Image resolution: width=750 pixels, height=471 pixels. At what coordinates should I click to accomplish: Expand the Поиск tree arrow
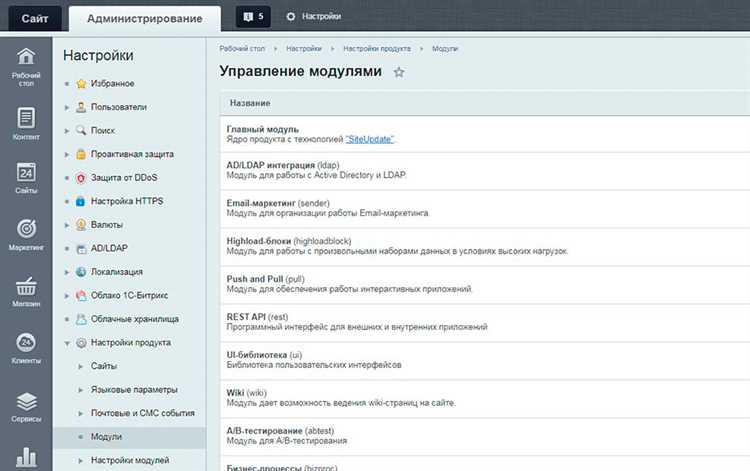point(67,131)
